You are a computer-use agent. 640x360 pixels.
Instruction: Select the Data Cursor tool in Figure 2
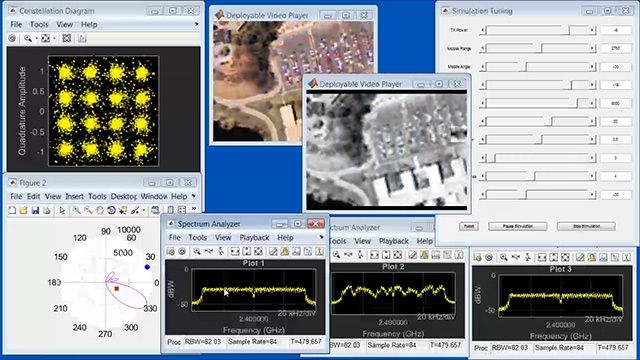(x=122, y=210)
